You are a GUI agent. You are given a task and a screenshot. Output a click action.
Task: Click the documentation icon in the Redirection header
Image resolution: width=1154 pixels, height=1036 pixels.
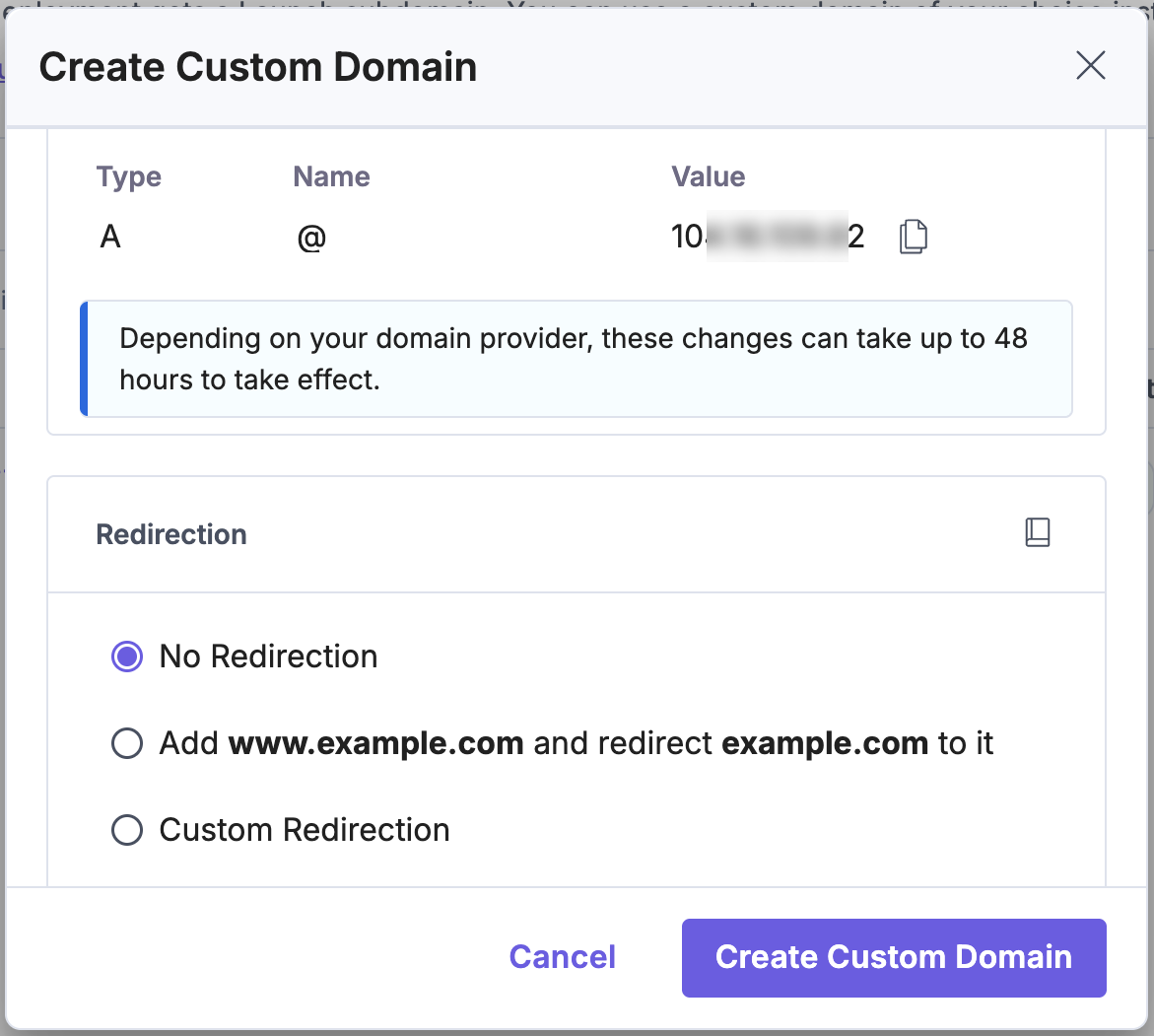[x=1037, y=532]
